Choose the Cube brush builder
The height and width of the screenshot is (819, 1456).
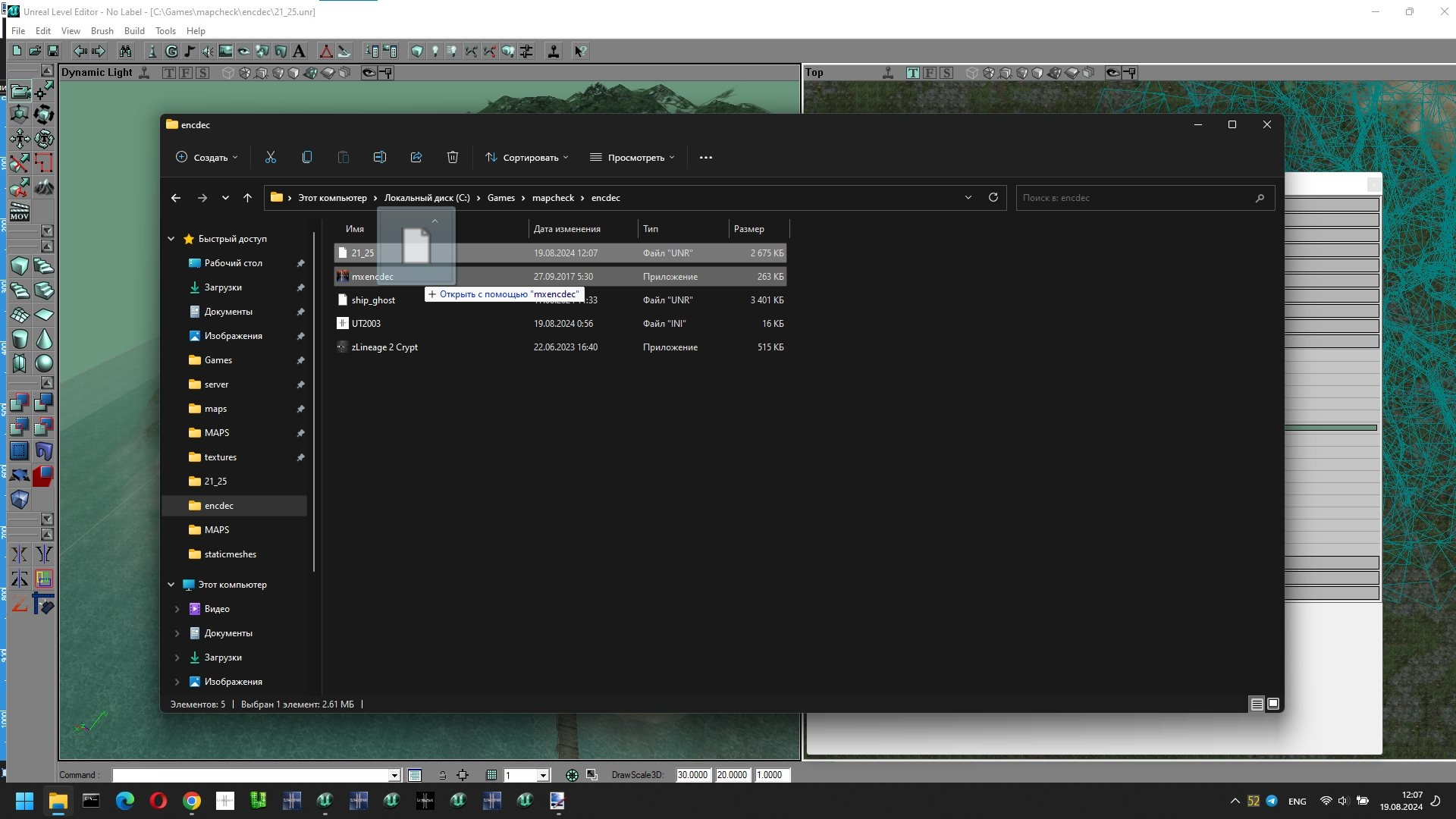20,266
